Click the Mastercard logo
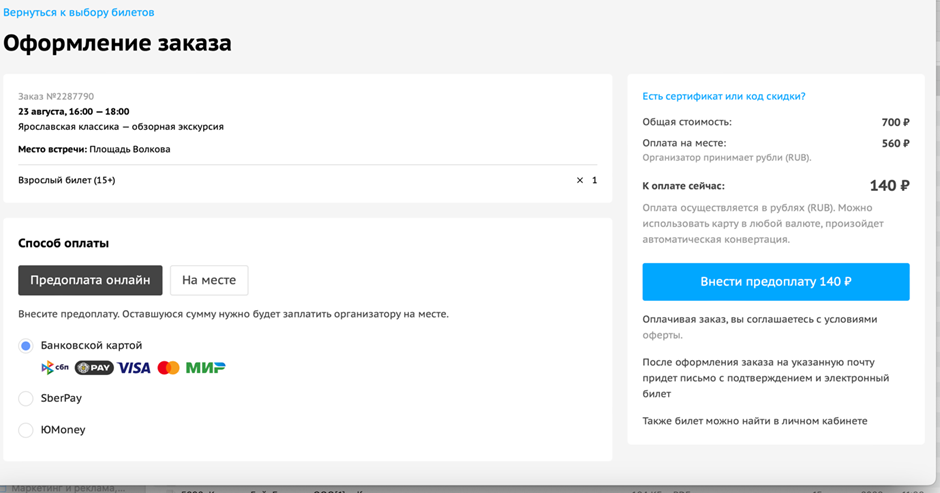940x493 pixels. click(x=168, y=368)
